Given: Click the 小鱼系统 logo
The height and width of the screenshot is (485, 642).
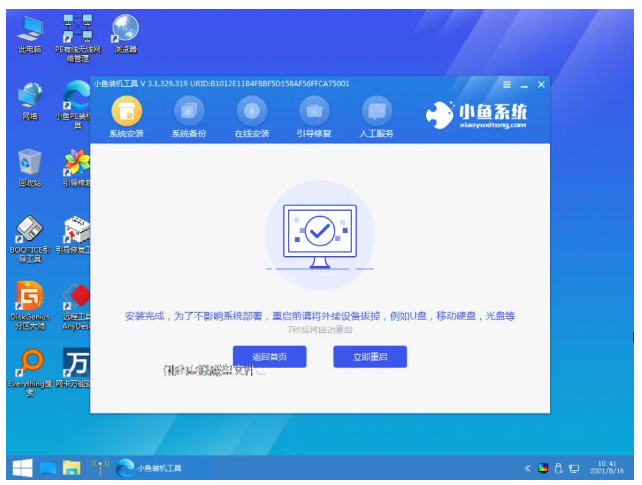Looking at the screenshot, I should (x=476, y=115).
